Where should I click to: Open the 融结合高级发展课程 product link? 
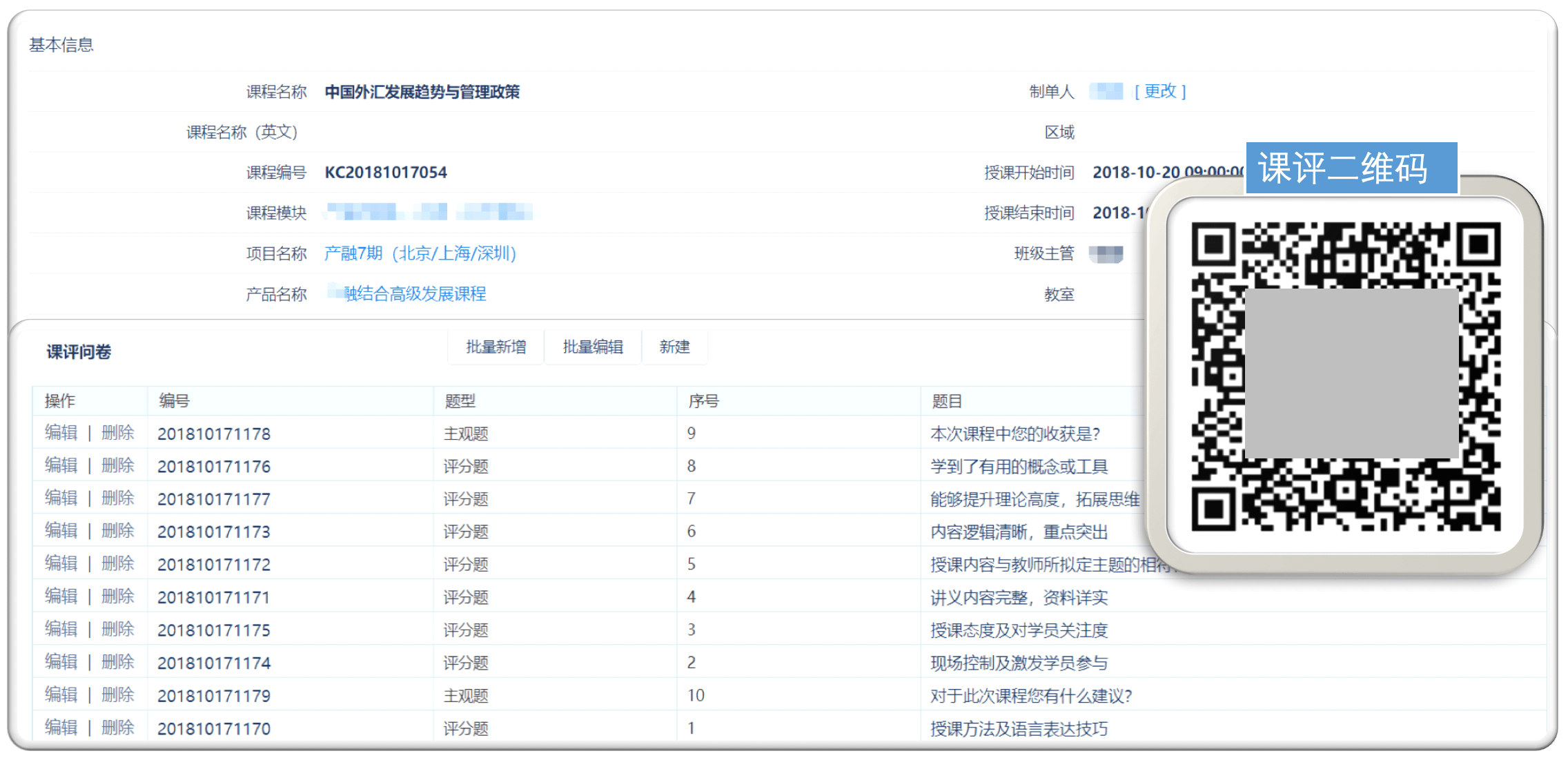pos(415,294)
